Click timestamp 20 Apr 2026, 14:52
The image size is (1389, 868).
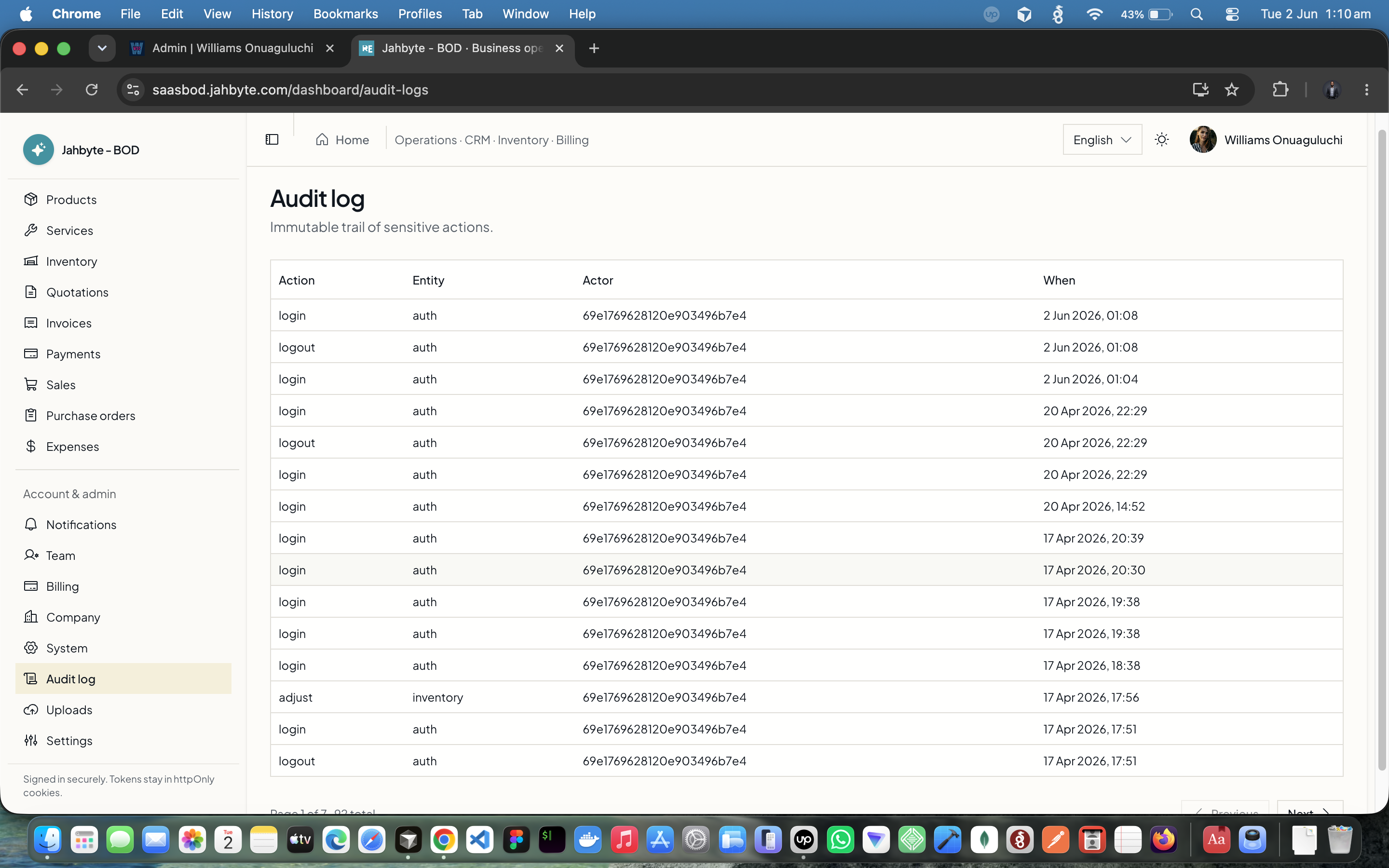click(x=1094, y=506)
